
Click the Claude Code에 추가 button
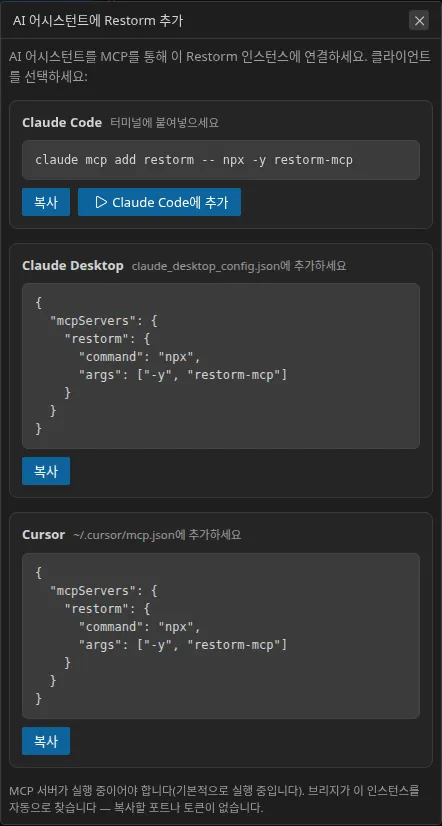(x=160, y=202)
